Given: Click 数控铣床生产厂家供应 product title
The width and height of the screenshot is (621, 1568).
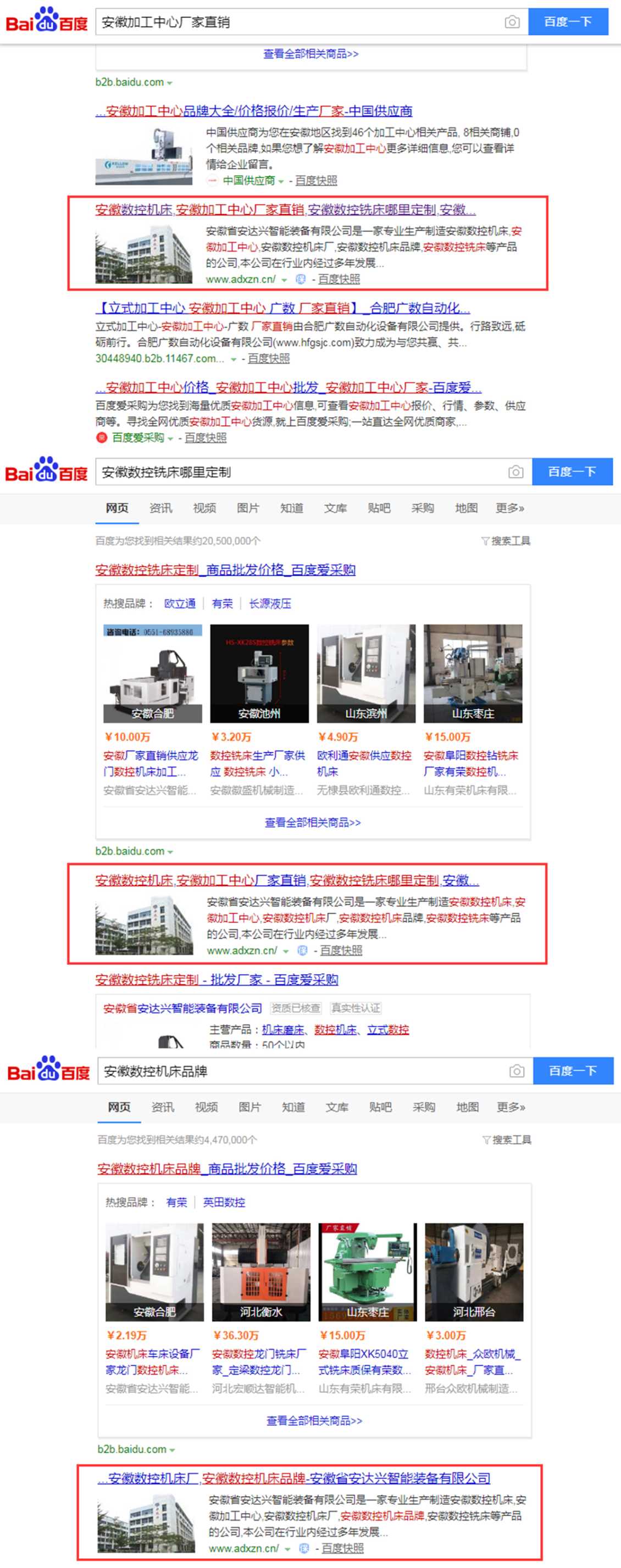Looking at the screenshot, I should (258, 763).
